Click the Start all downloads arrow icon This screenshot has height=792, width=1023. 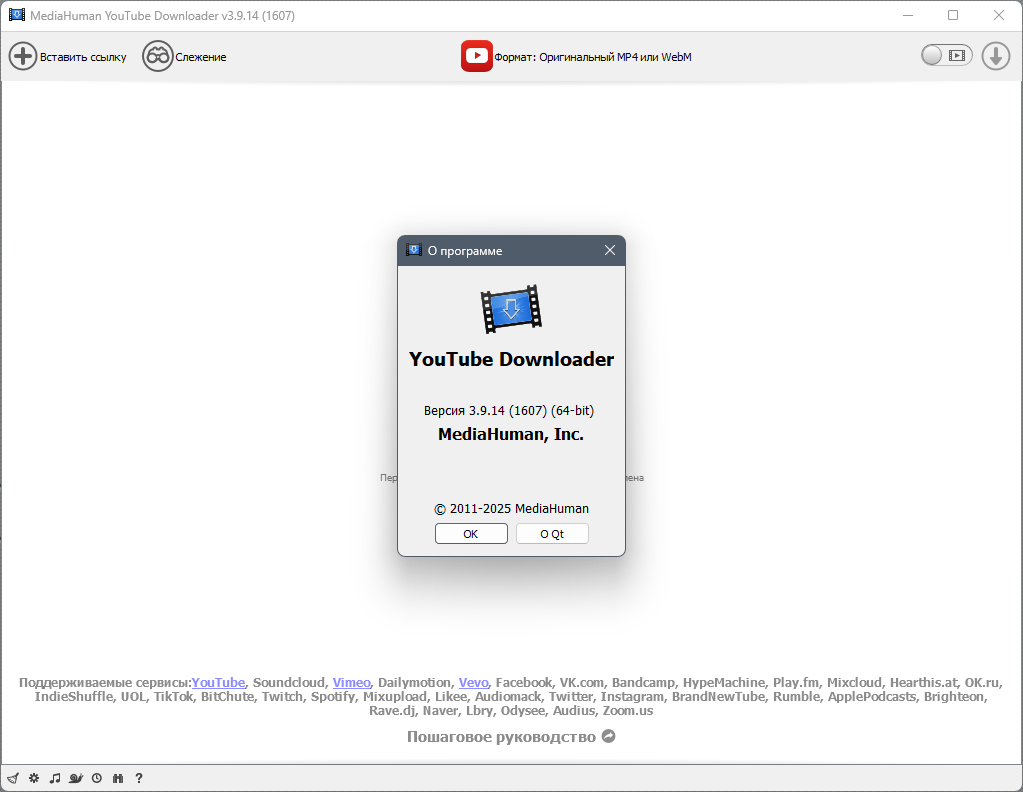pyautogui.click(x=996, y=56)
